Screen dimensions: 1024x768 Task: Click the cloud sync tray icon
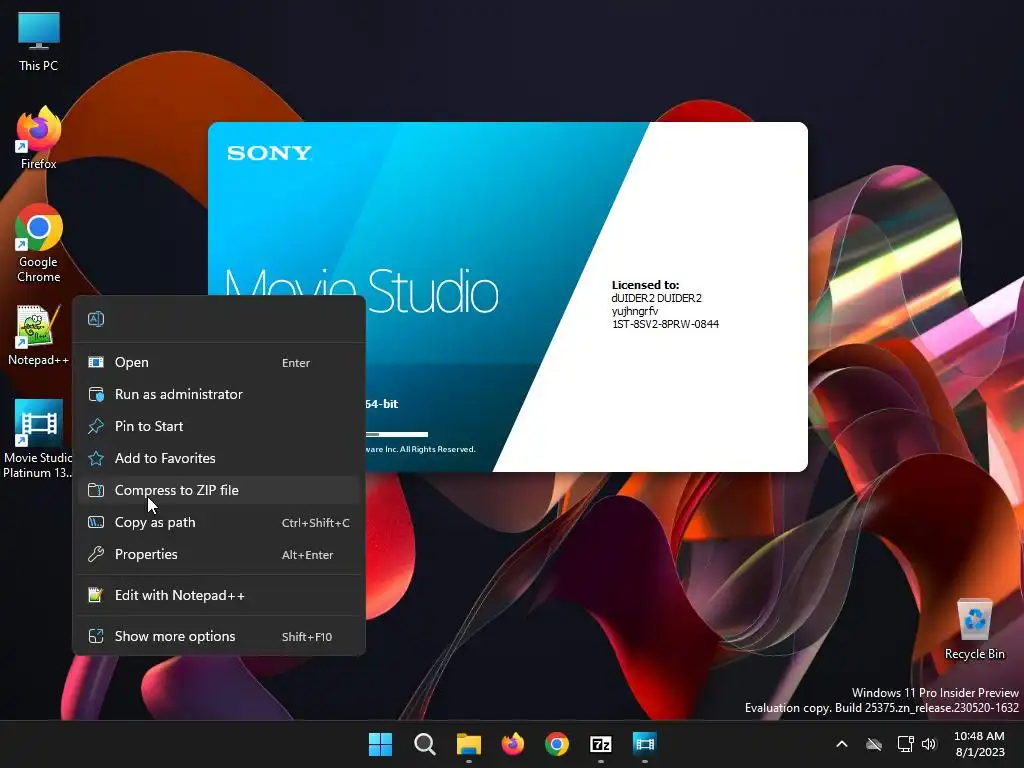(x=874, y=744)
